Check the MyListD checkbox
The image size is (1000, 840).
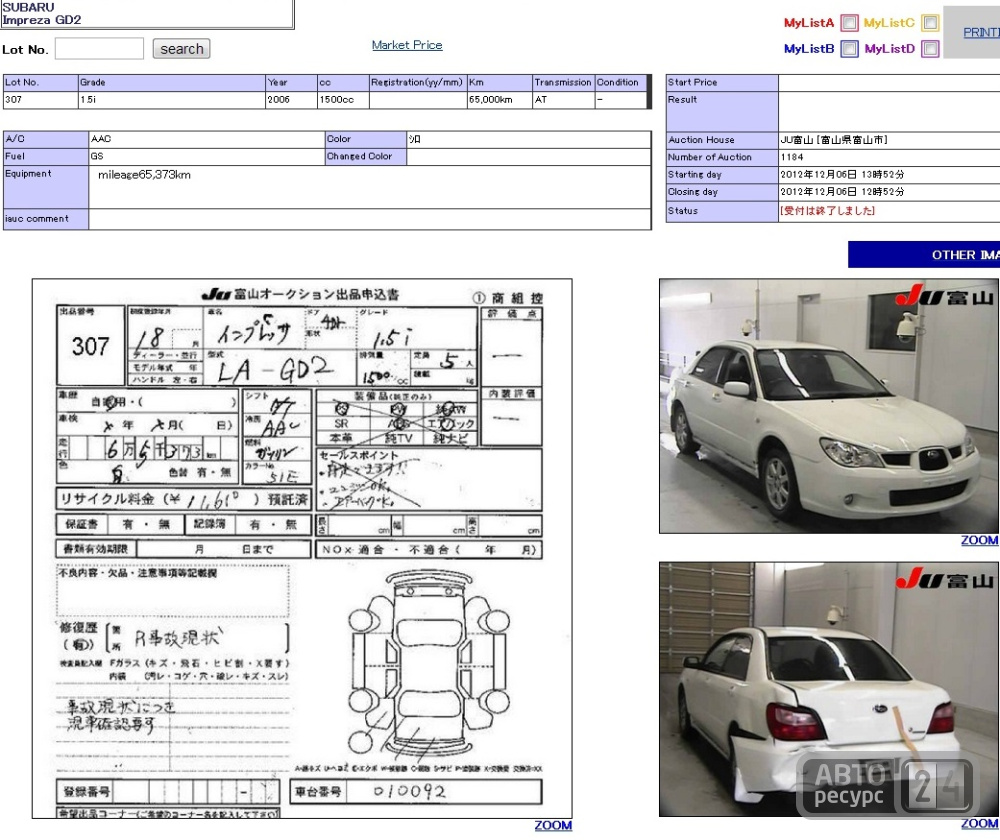[x=930, y=48]
